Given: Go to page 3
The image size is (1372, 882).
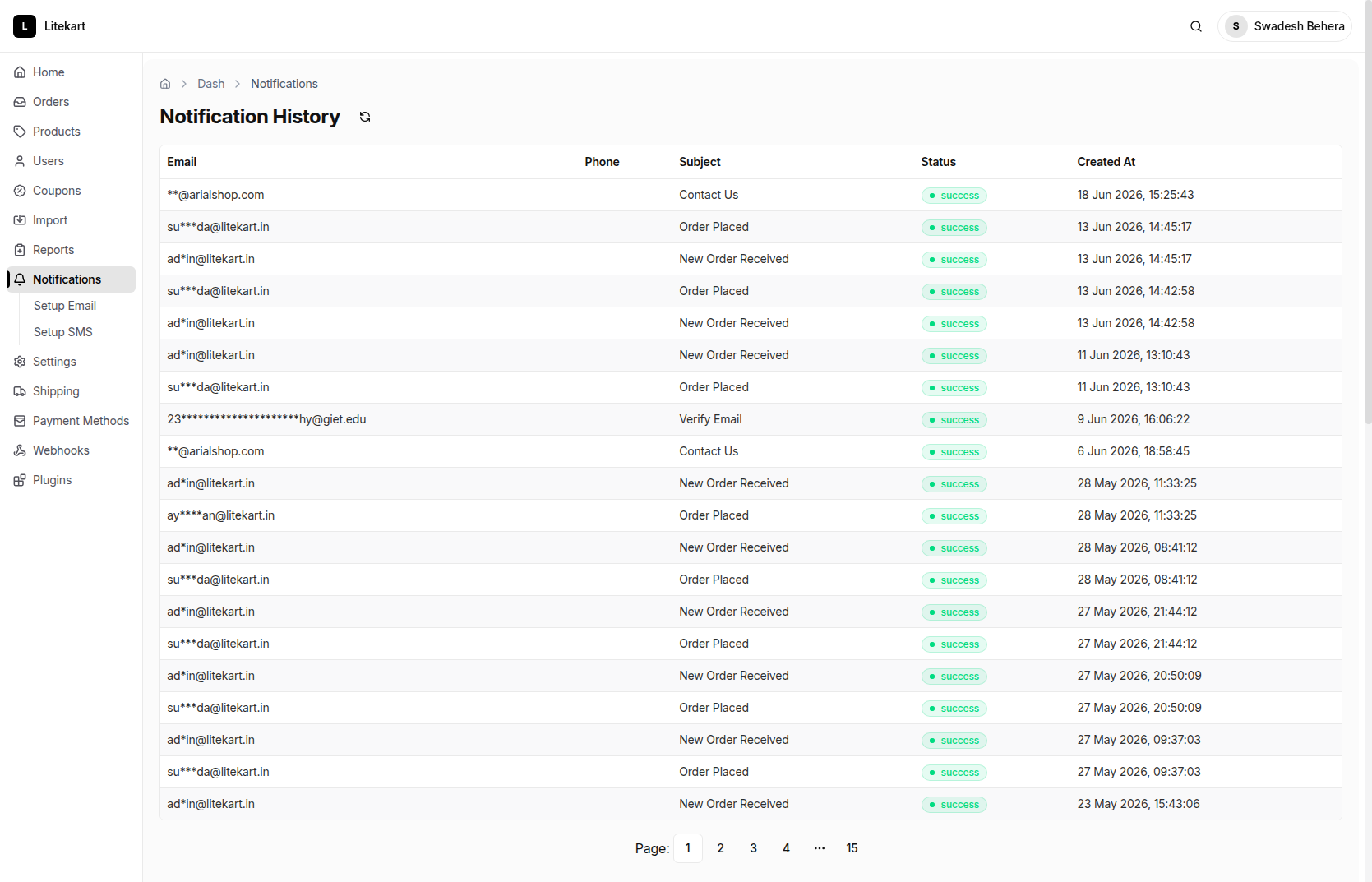Looking at the screenshot, I should tap(754, 848).
